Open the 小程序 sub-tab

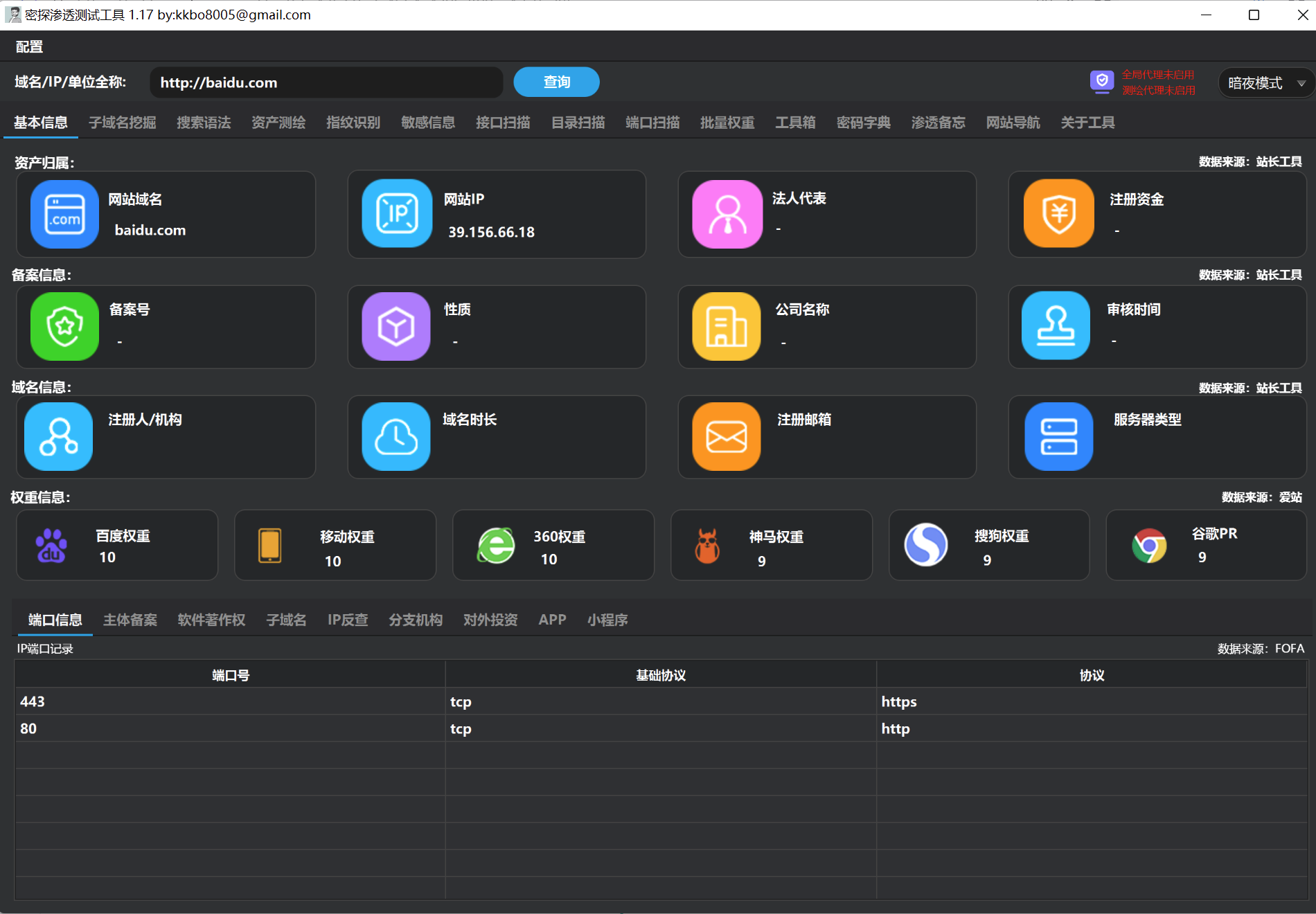(607, 620)
